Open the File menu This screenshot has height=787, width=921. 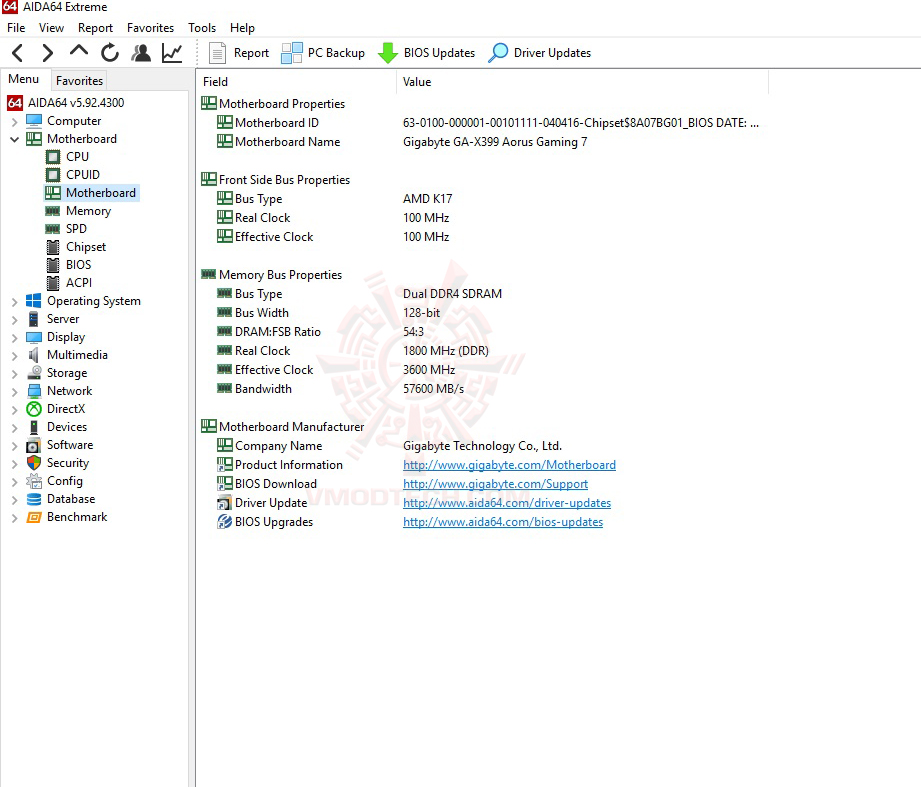pos(16,28)
